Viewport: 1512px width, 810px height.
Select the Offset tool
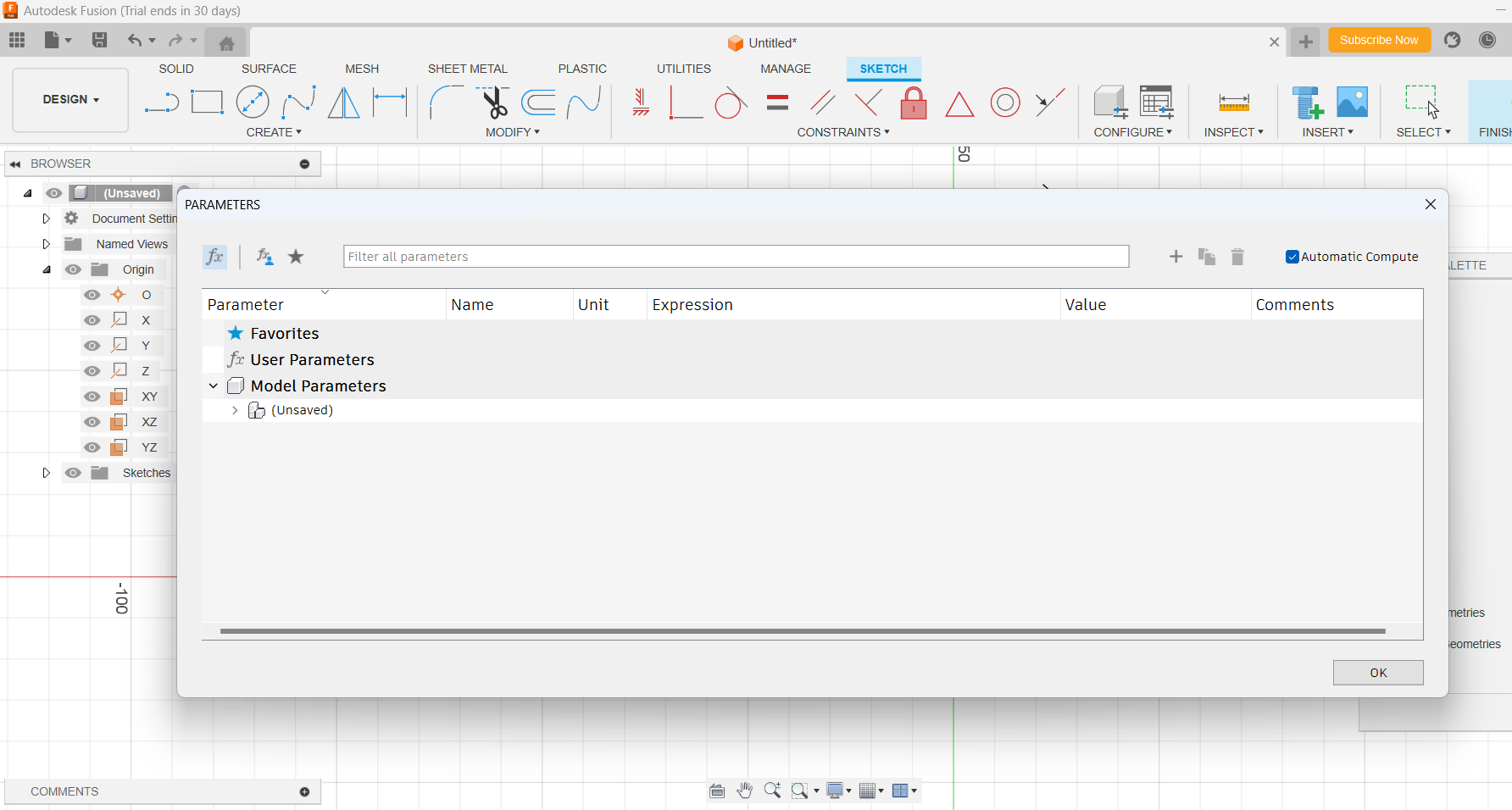point(538,103)
